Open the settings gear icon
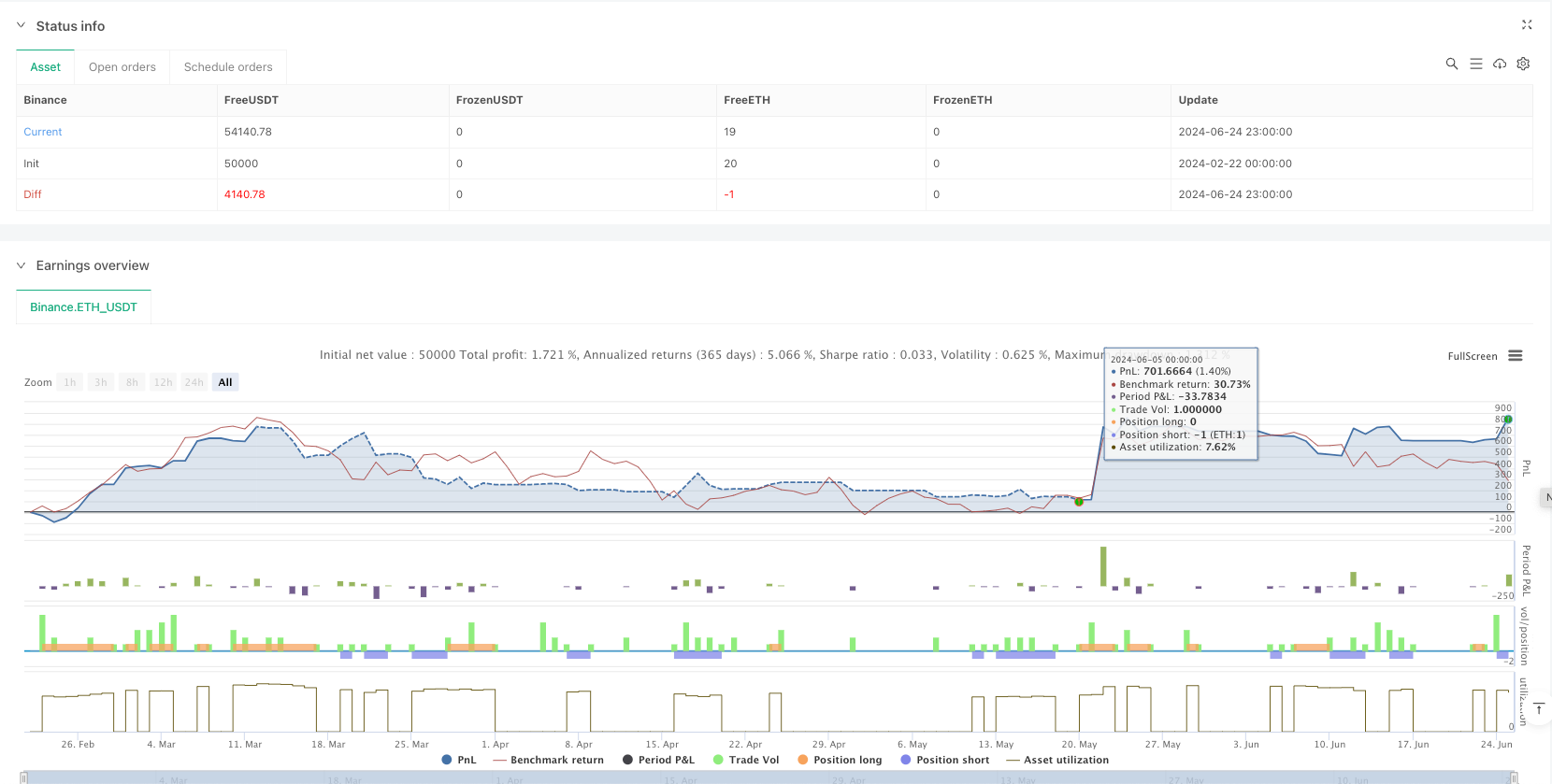 tap(1523, 64)
